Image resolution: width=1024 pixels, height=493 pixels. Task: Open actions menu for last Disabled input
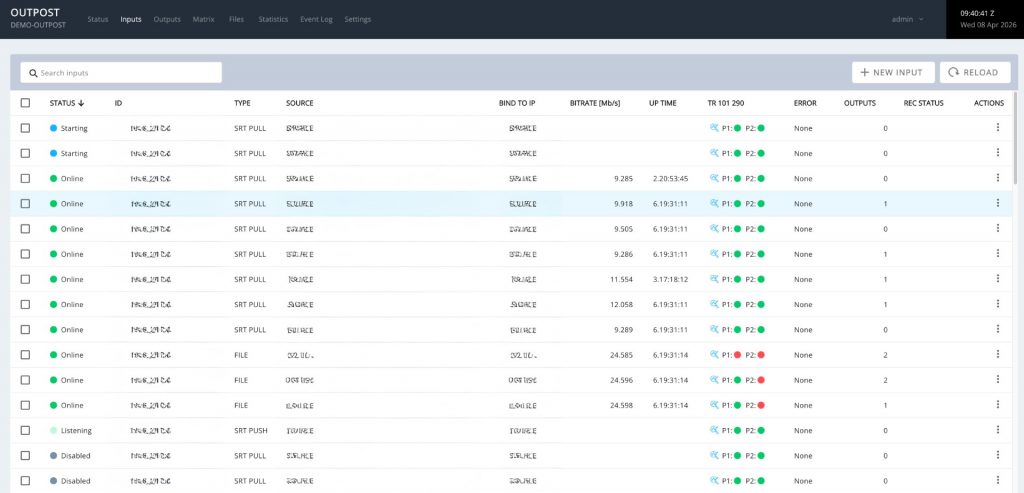pyautogui.click(x=997, y=481)
